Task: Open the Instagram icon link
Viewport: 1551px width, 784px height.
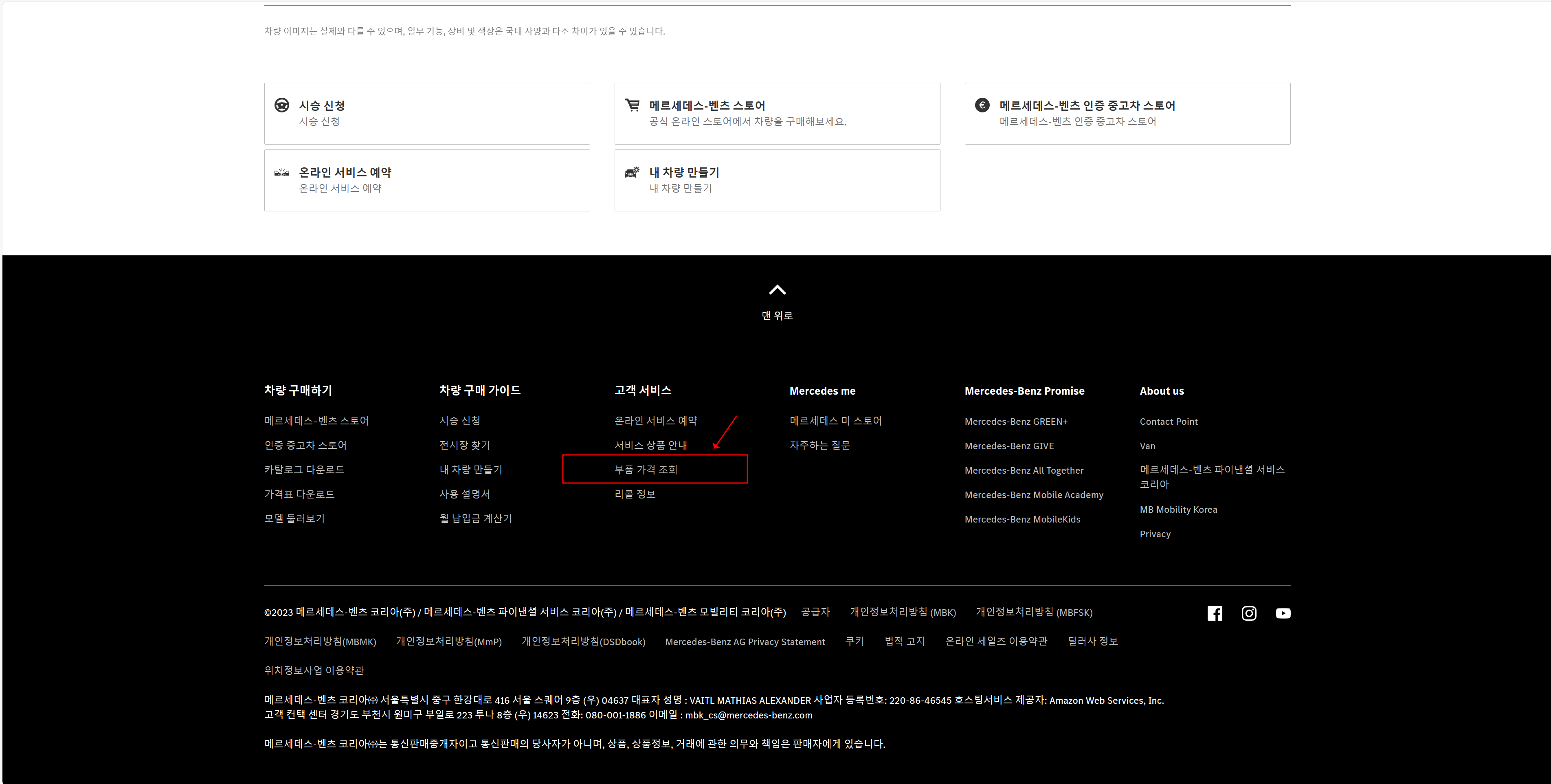Action: [1249, 613]
